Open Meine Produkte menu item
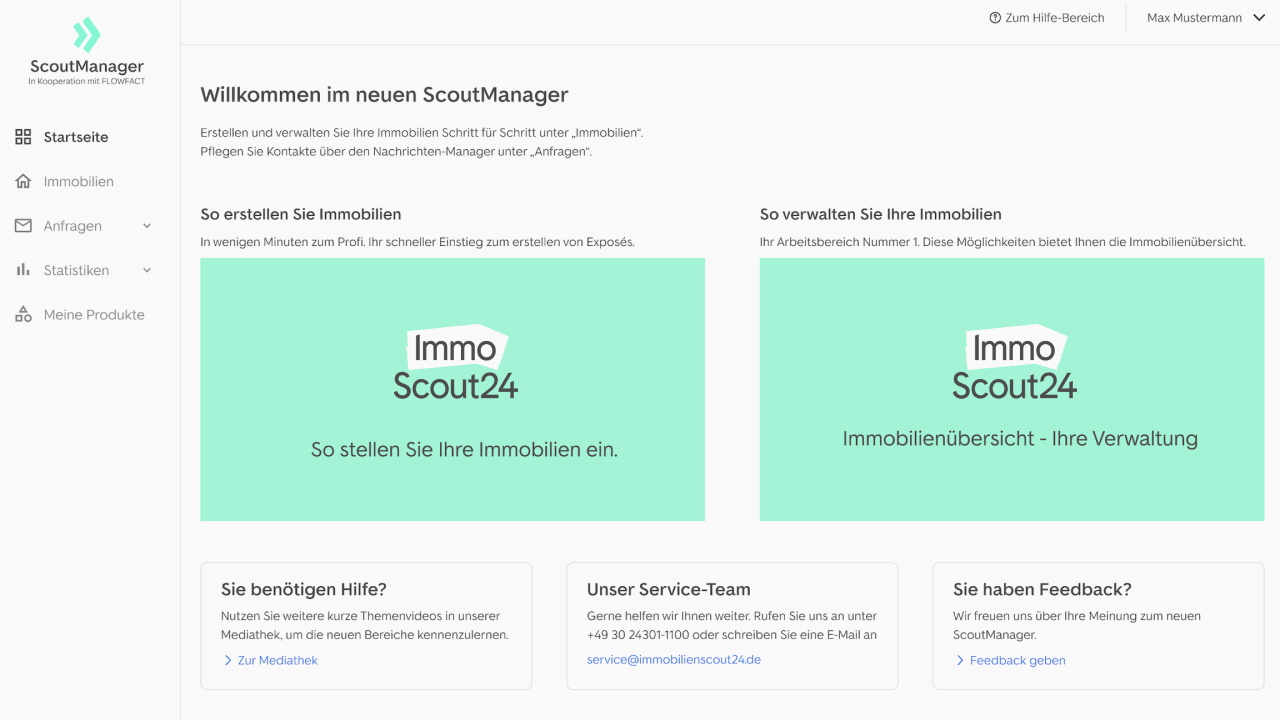Screen dimensions: 1280x720 click(94, 315)
